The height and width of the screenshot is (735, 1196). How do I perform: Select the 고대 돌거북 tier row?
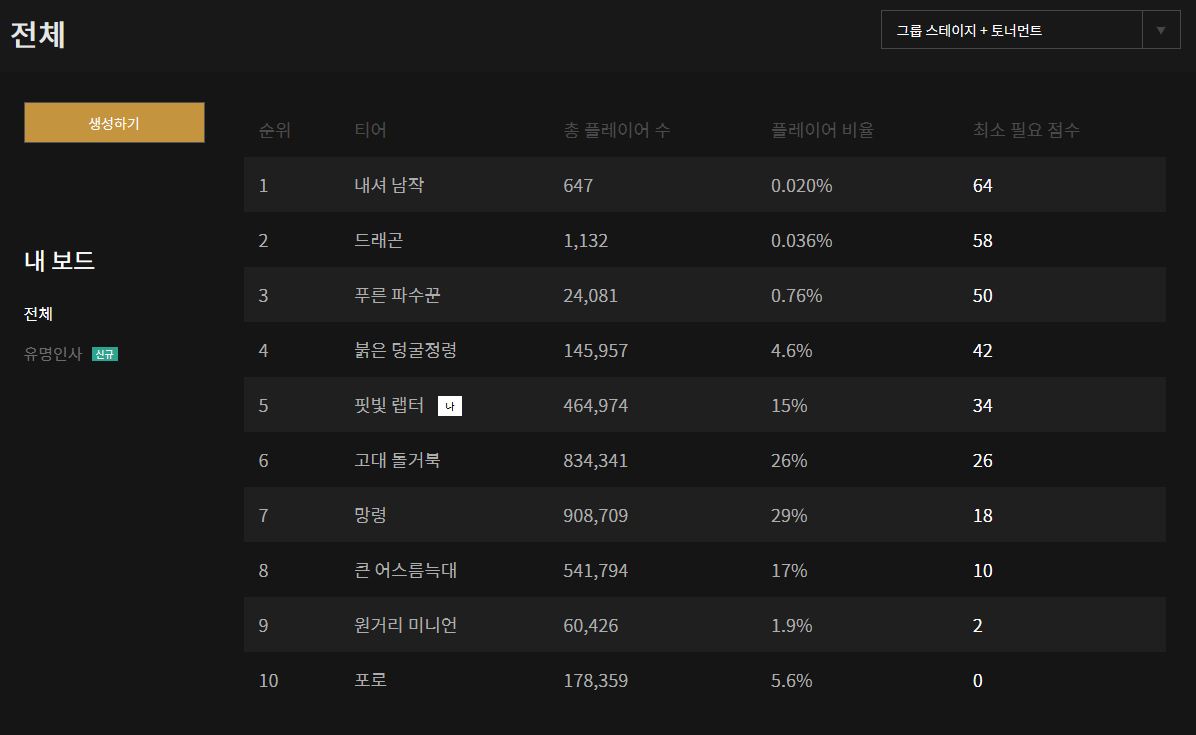[x=704, y=460]
